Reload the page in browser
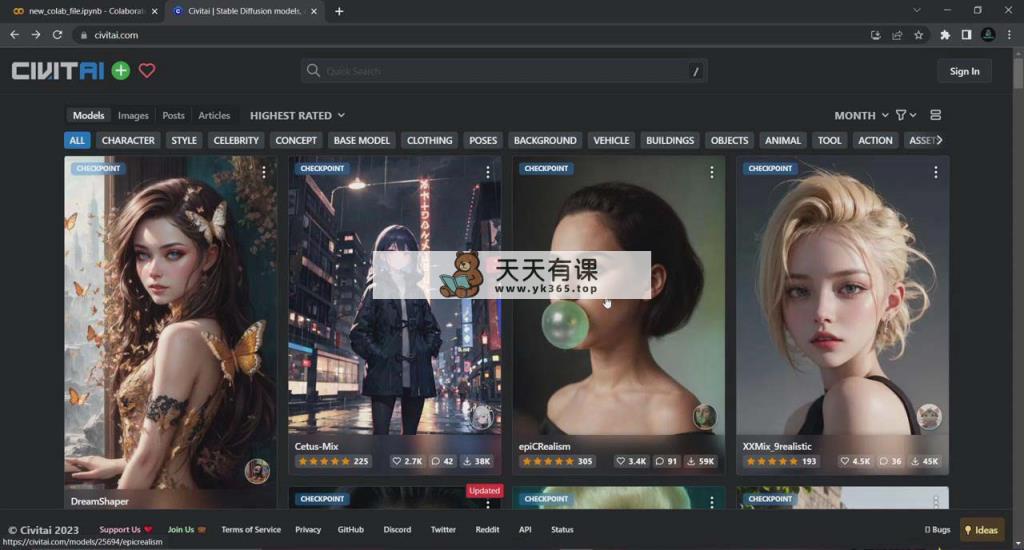Viewport: 1024px width, 550px height. 57,35
